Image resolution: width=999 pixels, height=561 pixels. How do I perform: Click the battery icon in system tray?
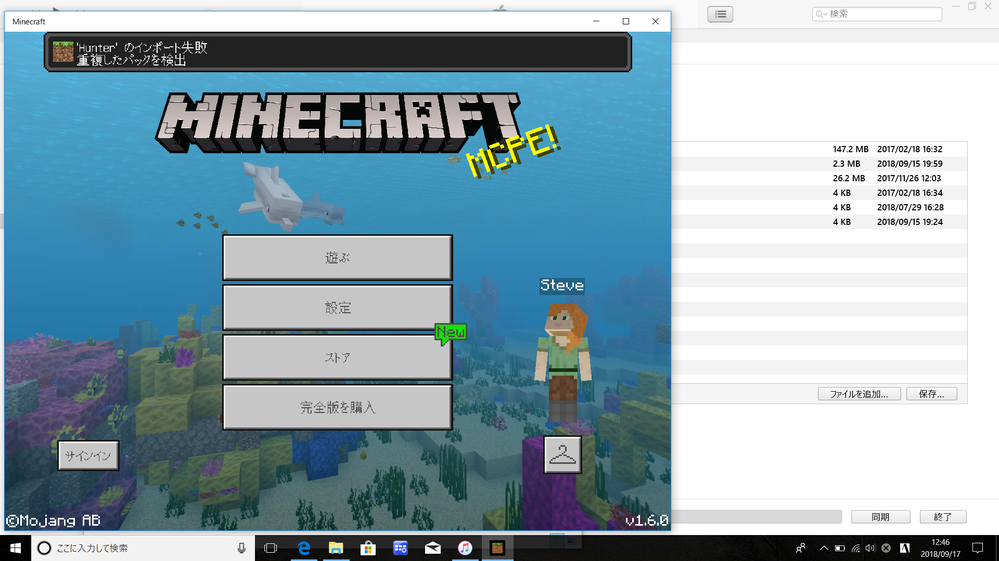coord(840,548)
